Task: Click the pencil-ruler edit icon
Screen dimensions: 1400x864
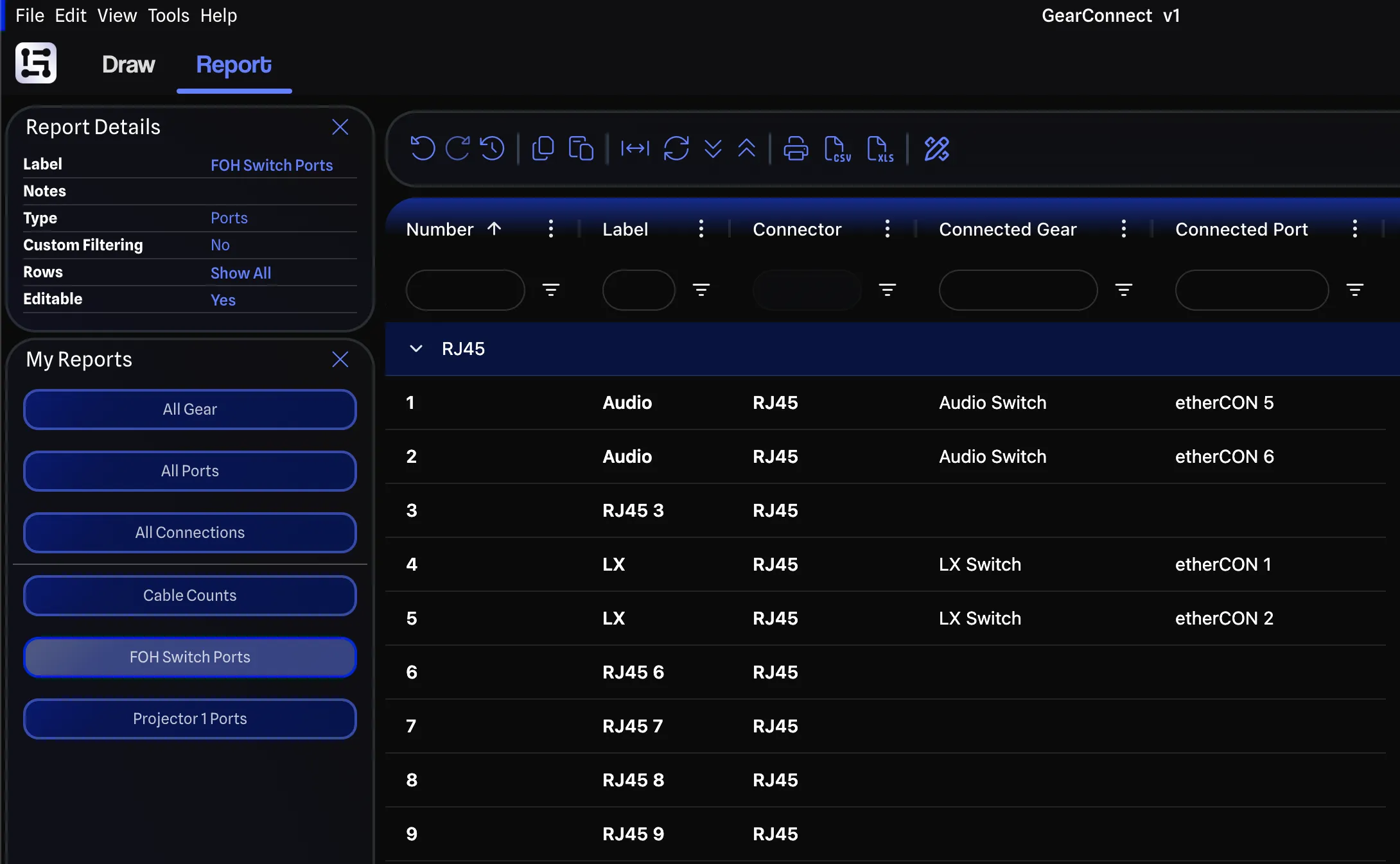Action: (x=936, y=148)
